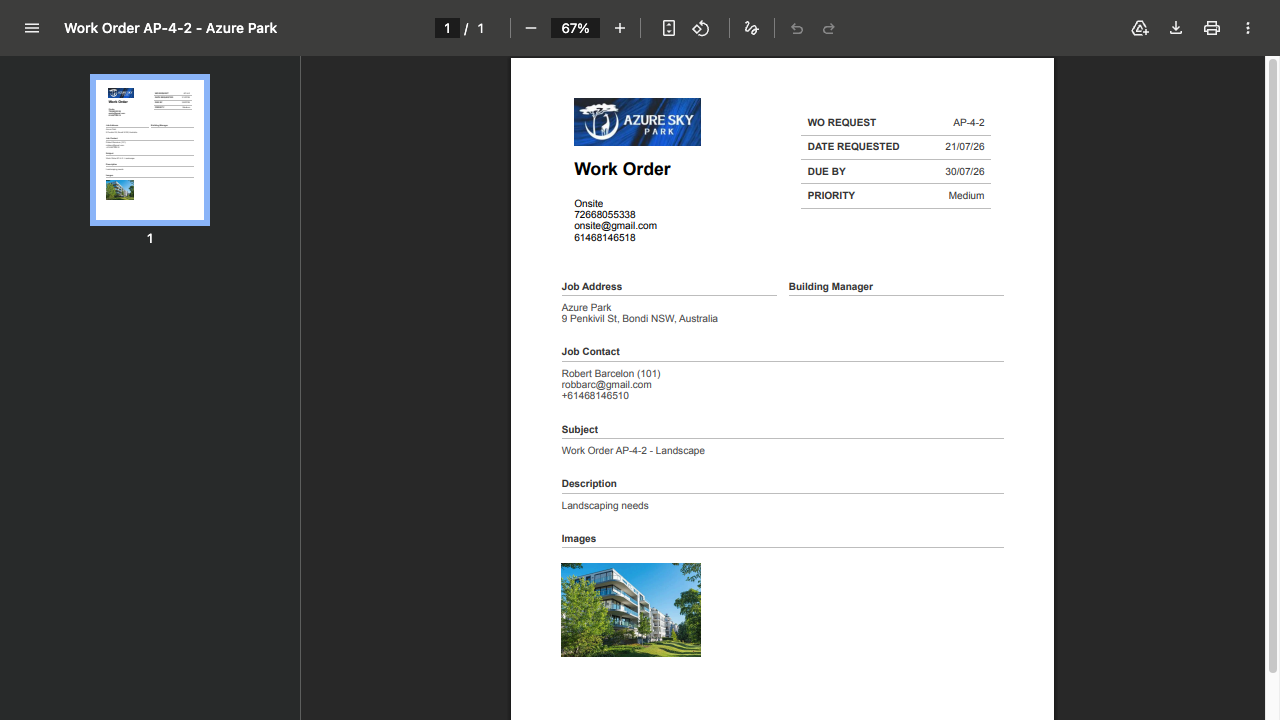Save the PDF to Google Drive
This screenshot has height=720, width=1280.
(x=1140, y=28)
